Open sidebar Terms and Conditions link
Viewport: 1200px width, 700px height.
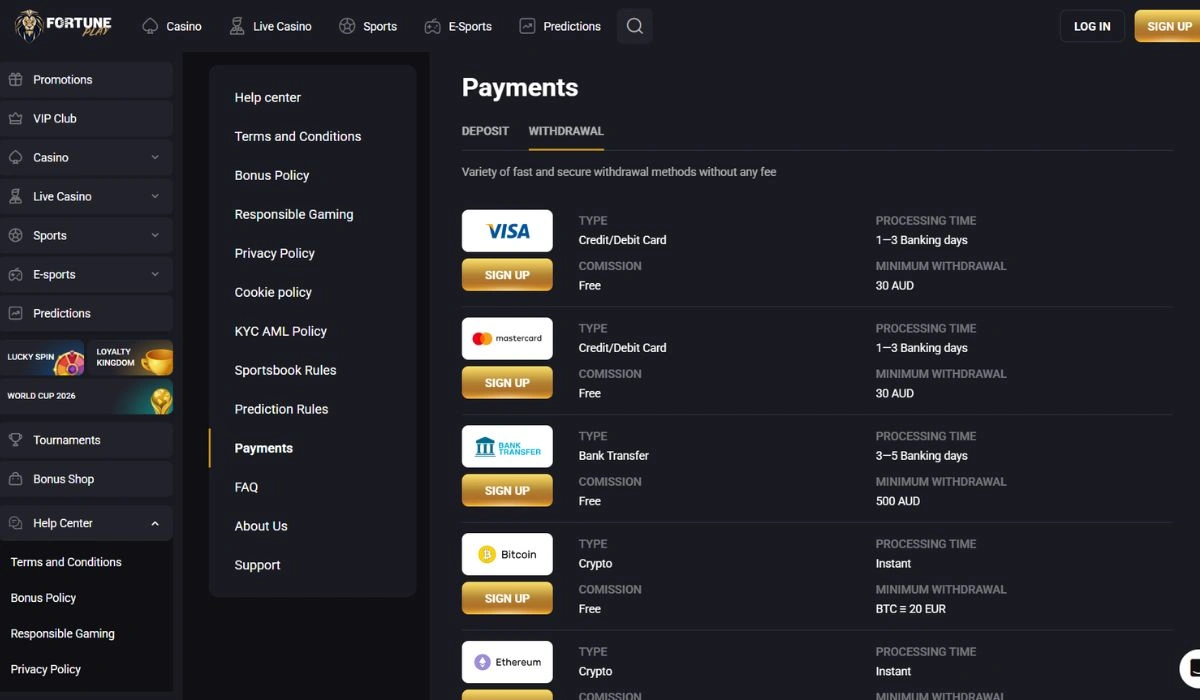pyautogui.click(x=66, y=562)
